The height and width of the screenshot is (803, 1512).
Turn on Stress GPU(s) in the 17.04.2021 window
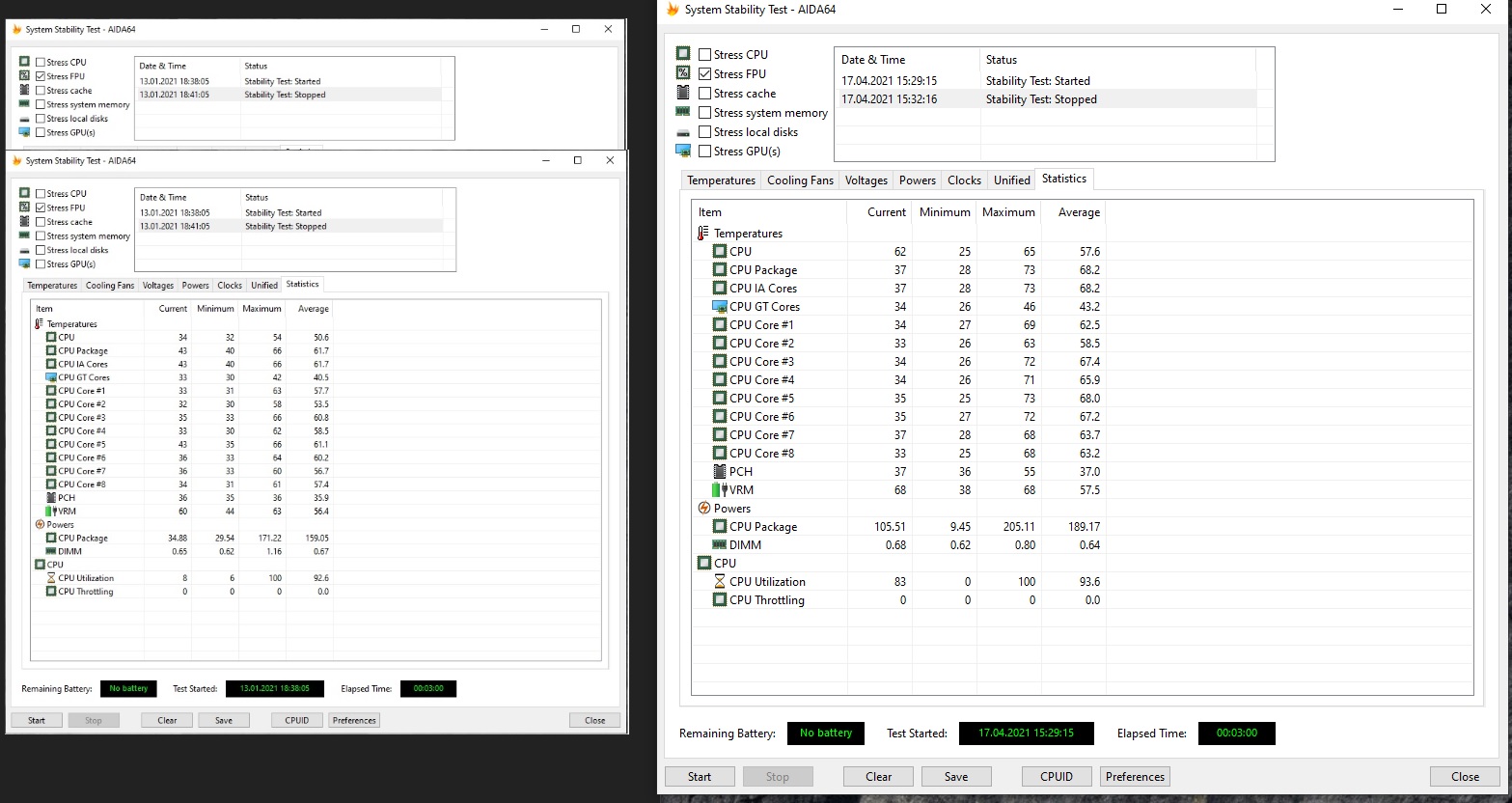[x=705, y=152]
